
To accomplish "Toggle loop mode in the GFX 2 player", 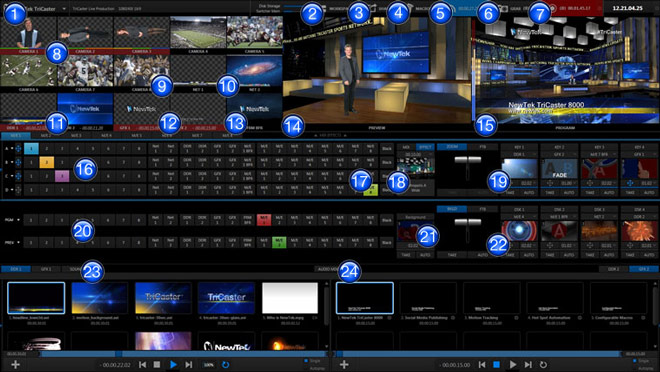I will 543,364.
